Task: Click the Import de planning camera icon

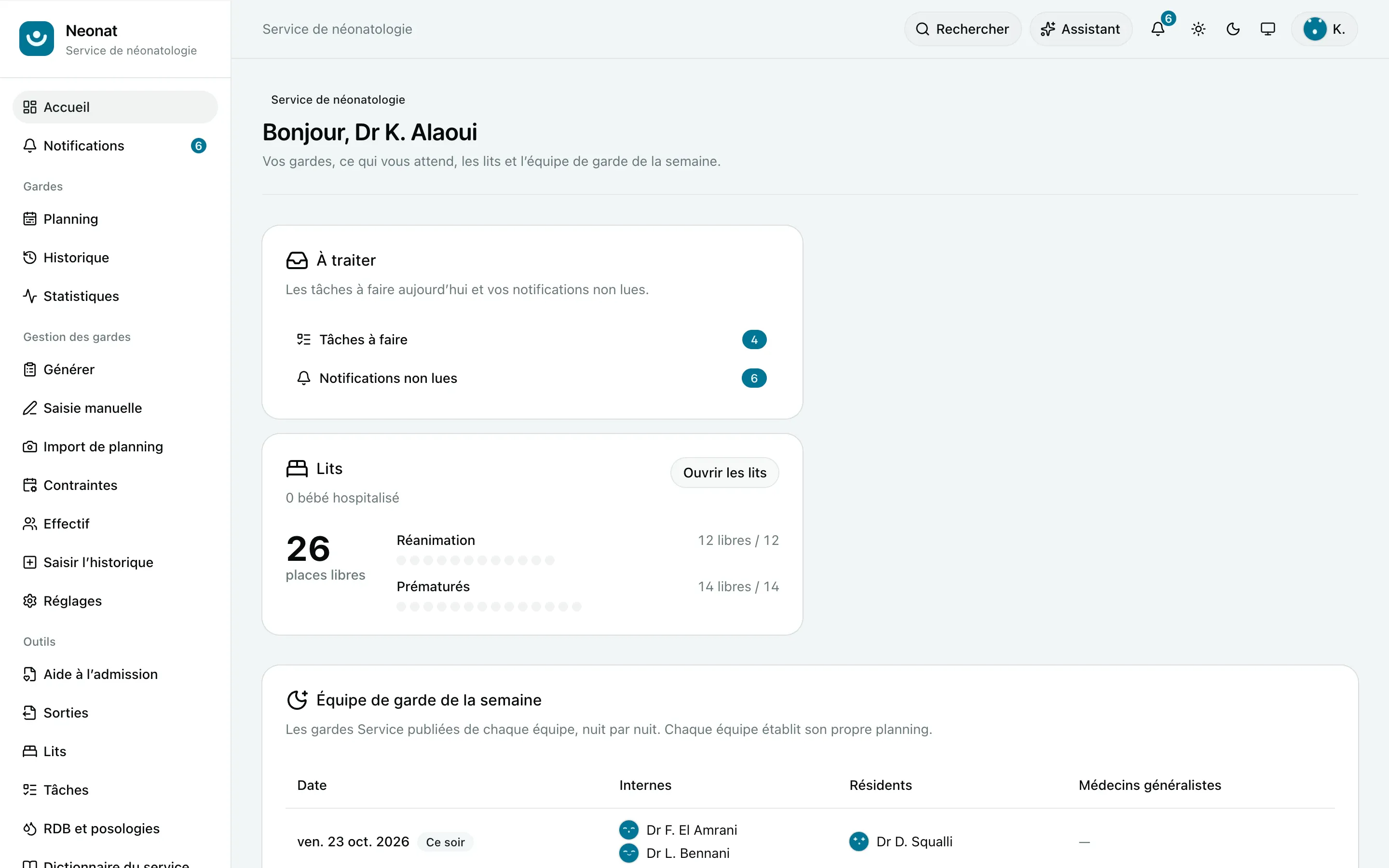Action: click(30, 447)
